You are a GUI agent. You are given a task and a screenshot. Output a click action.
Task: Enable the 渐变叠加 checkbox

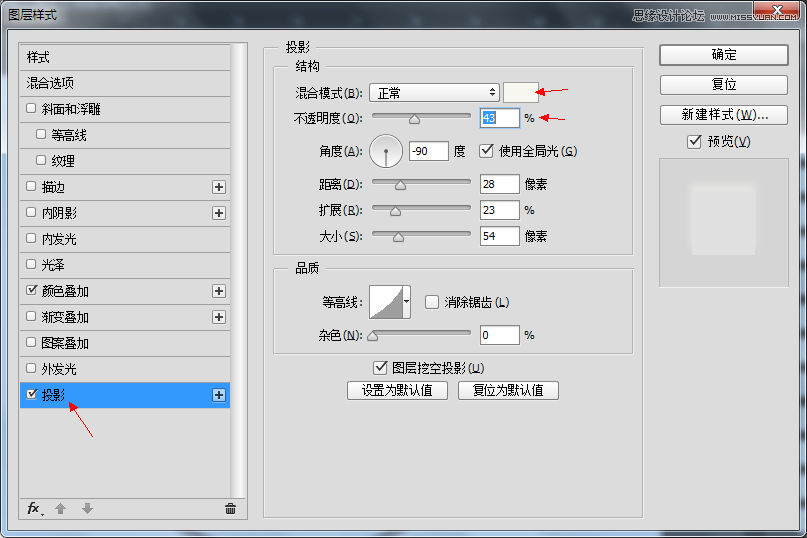tap(31, 316)
